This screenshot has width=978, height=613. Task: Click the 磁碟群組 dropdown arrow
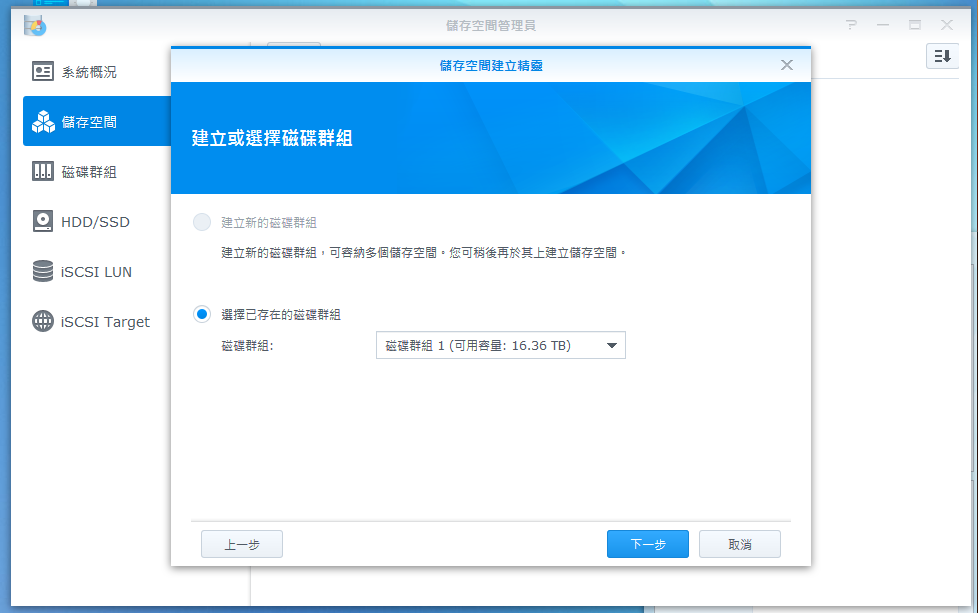(611, 345)
